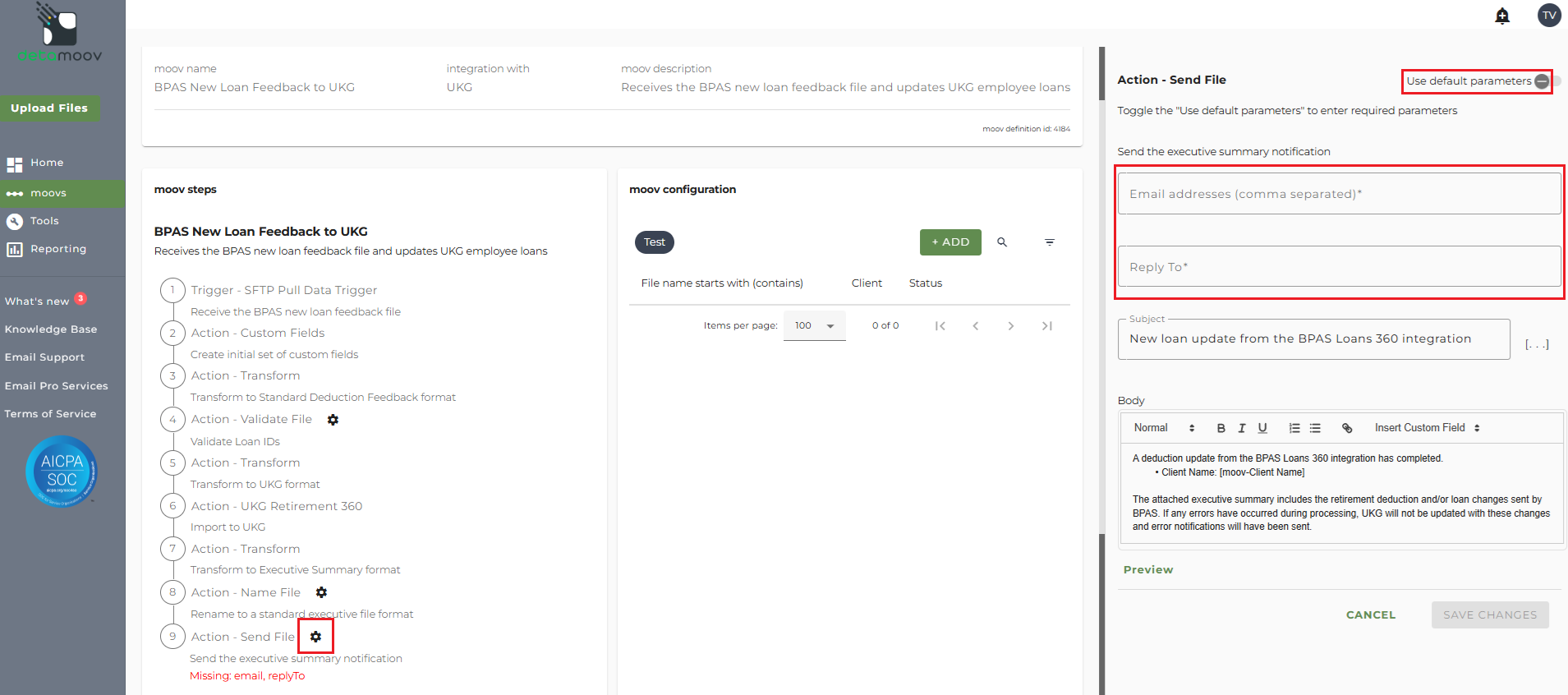Click the Reply To input field

coord(1339,267)
